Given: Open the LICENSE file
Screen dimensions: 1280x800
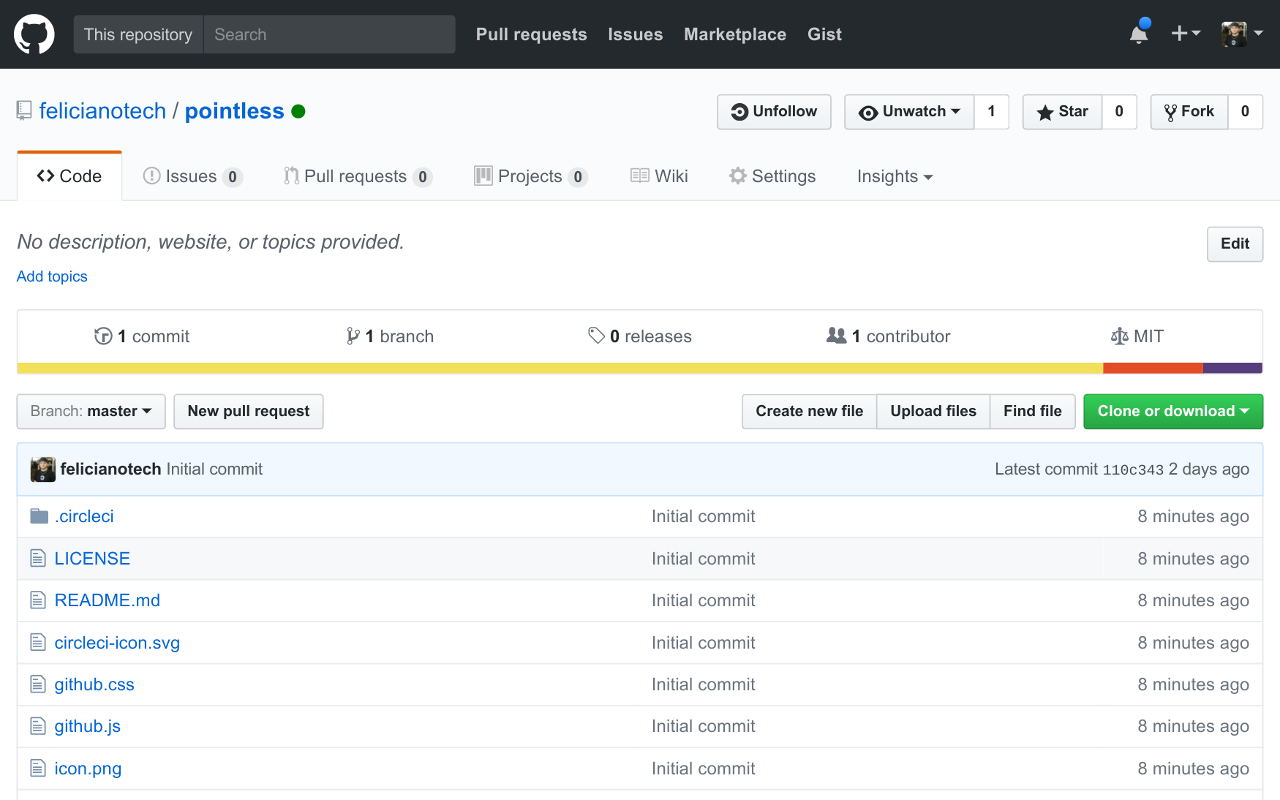Looking at the screenshot, I should [x=92, y=558].
